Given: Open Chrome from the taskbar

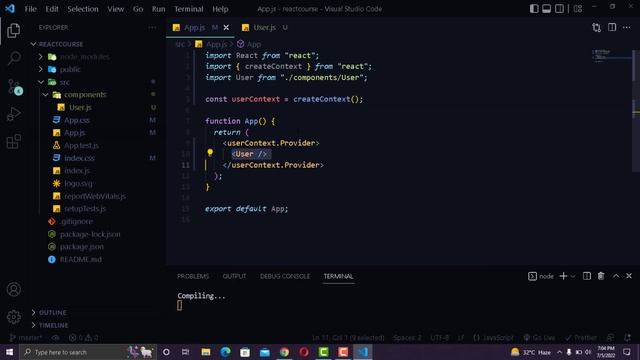Looking at the screenshot, I should 284,352.
